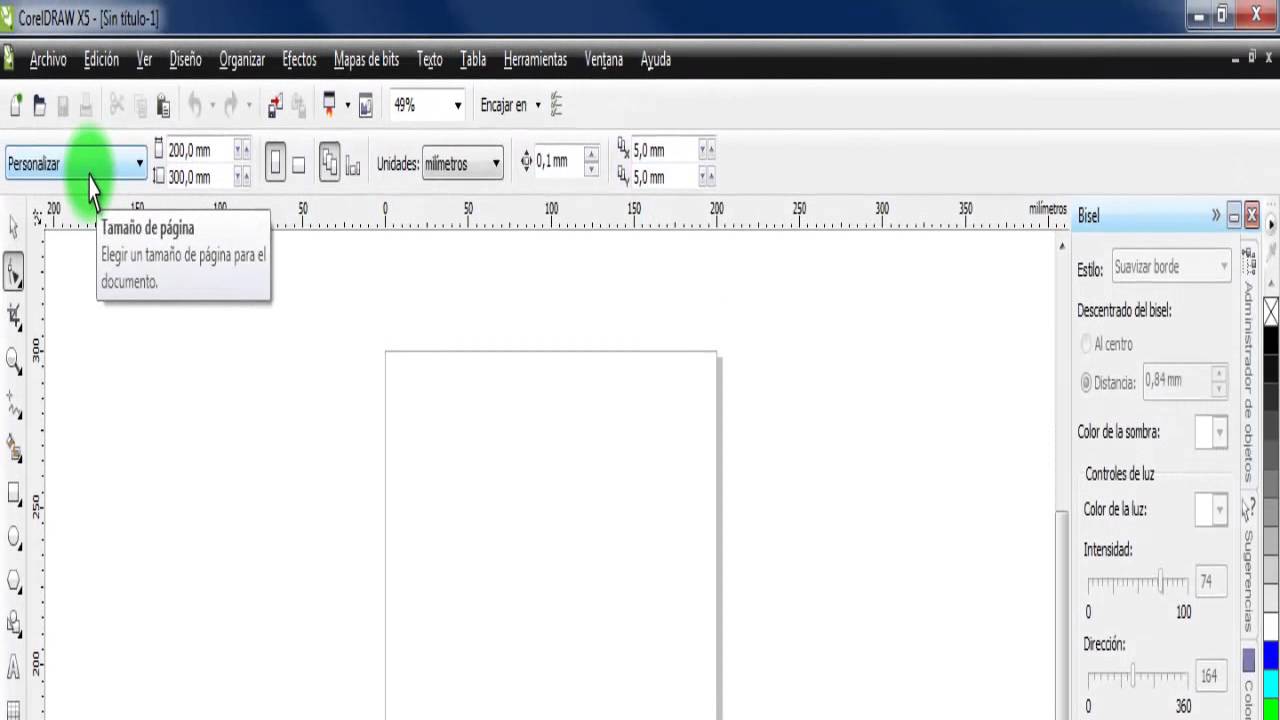Open the Diseño menu

click(x=185, y=60)
